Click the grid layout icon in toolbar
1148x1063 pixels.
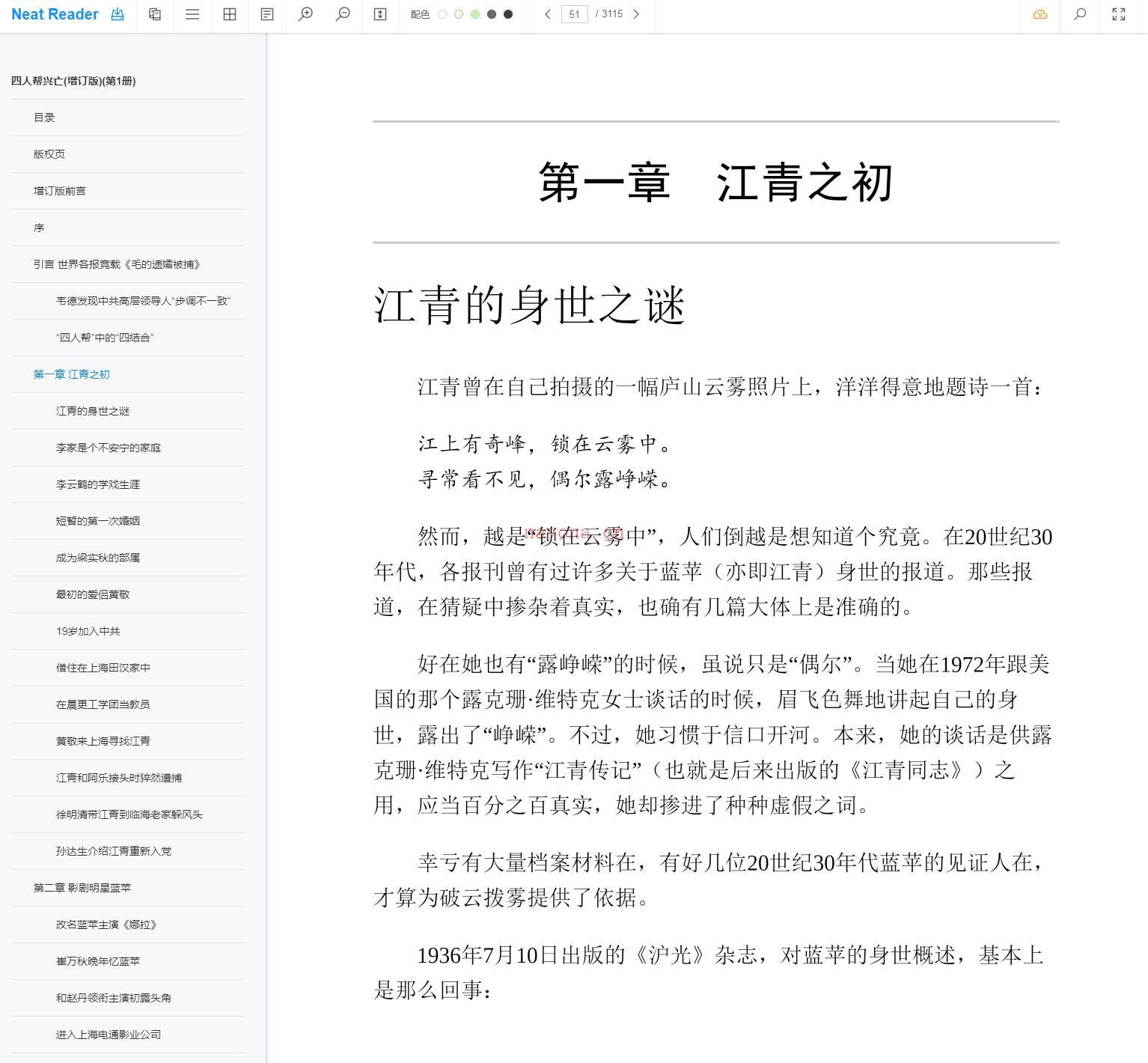230,14
